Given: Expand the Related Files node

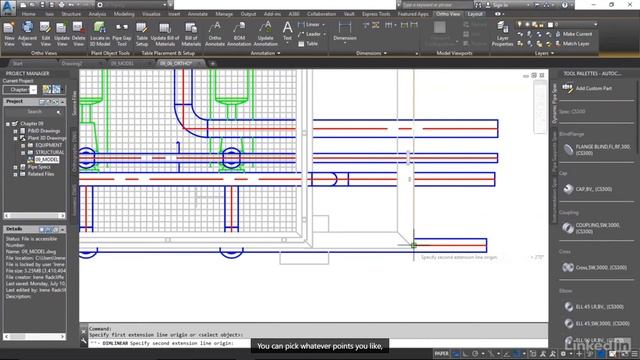Looking at the screenshot, I should click(16, 174).
